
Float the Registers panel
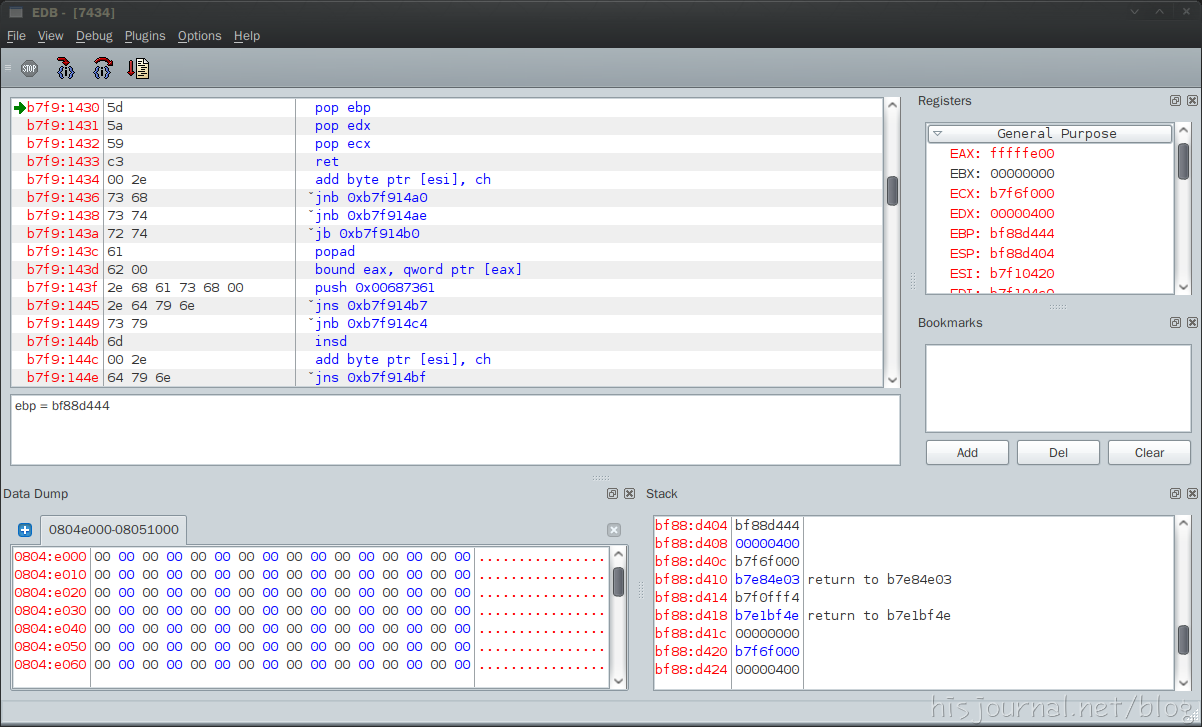coord(1176,101)
